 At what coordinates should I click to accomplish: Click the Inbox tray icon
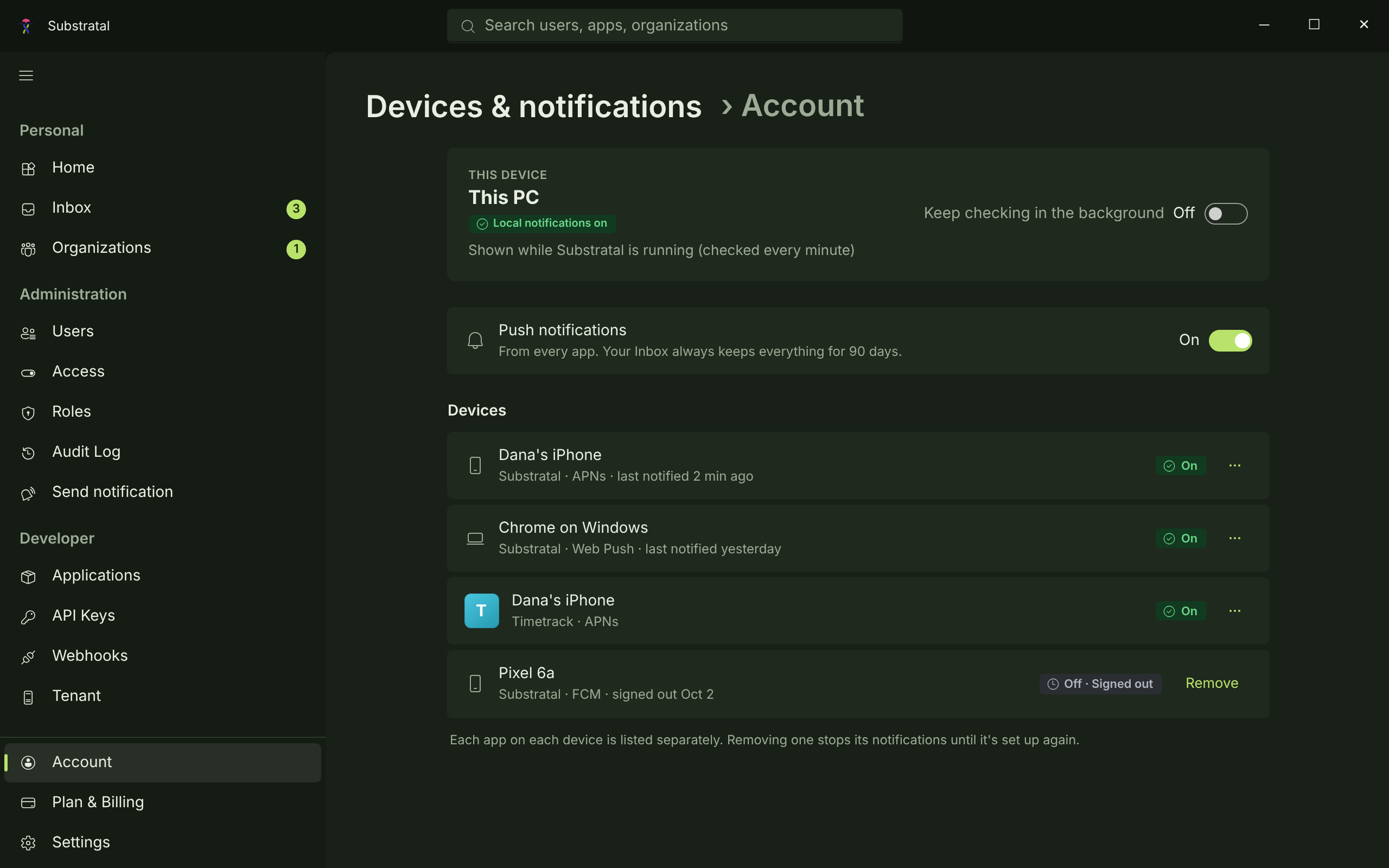tap(28, 209)
